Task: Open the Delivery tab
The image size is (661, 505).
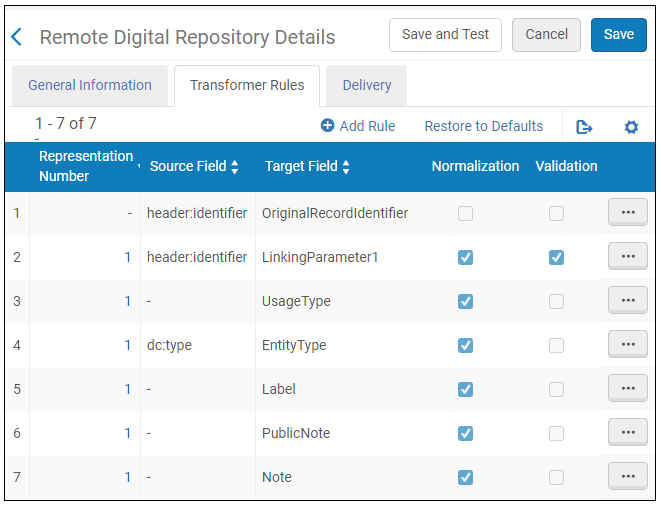Action: click(367, 85)
